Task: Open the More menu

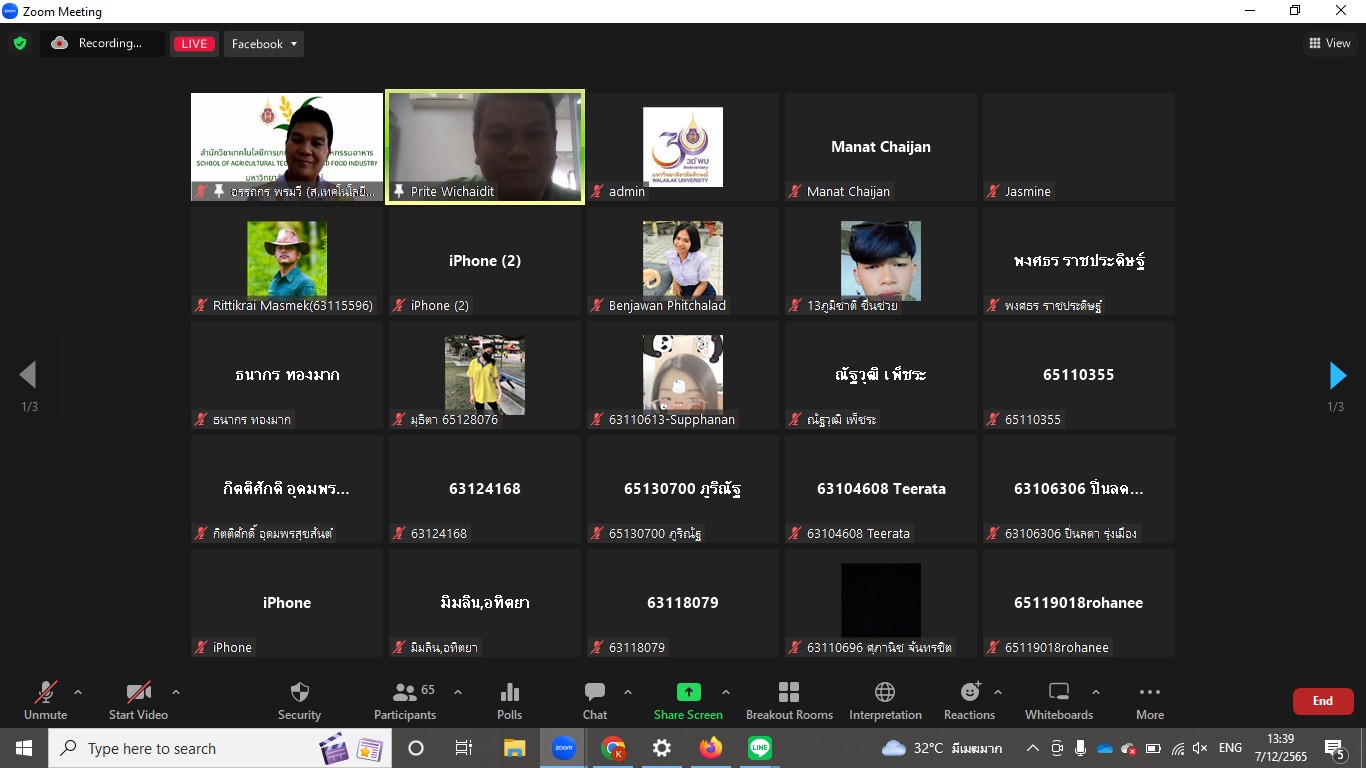Action: 1150,700
